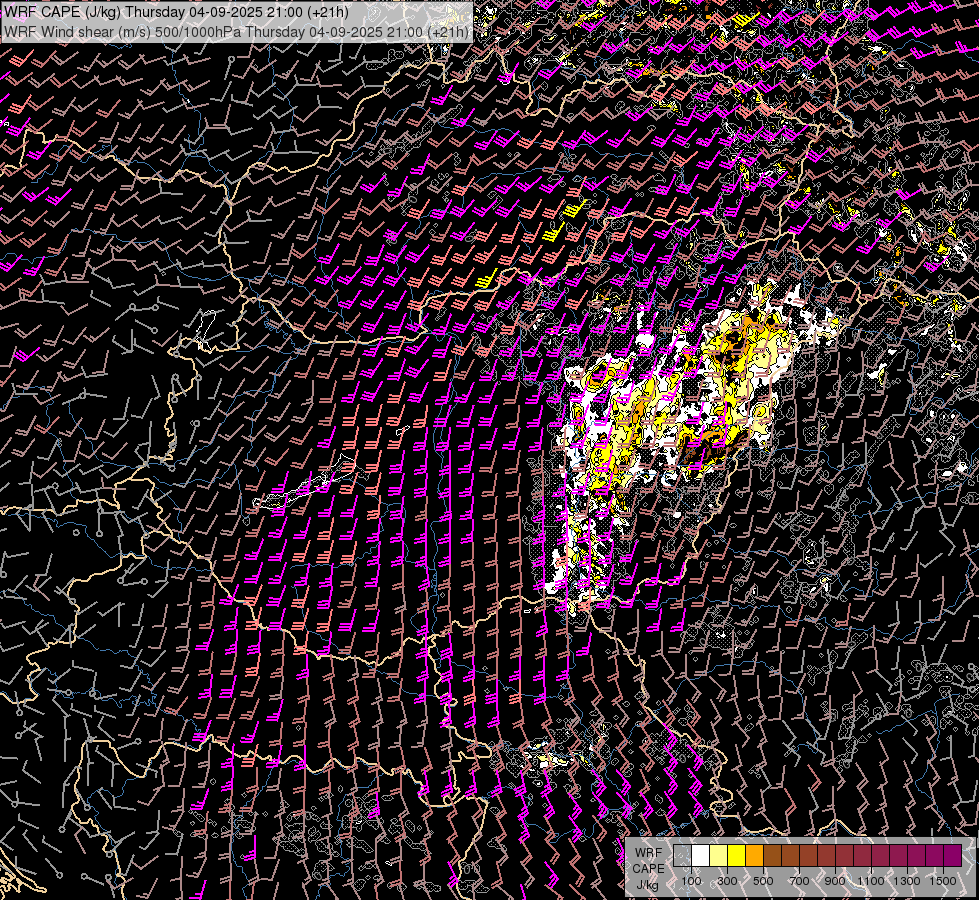The width and height of the screenshot is (979, 900).
Task: Click the 500 legend label
Action: pyautogui.click(x=763, y=881)
